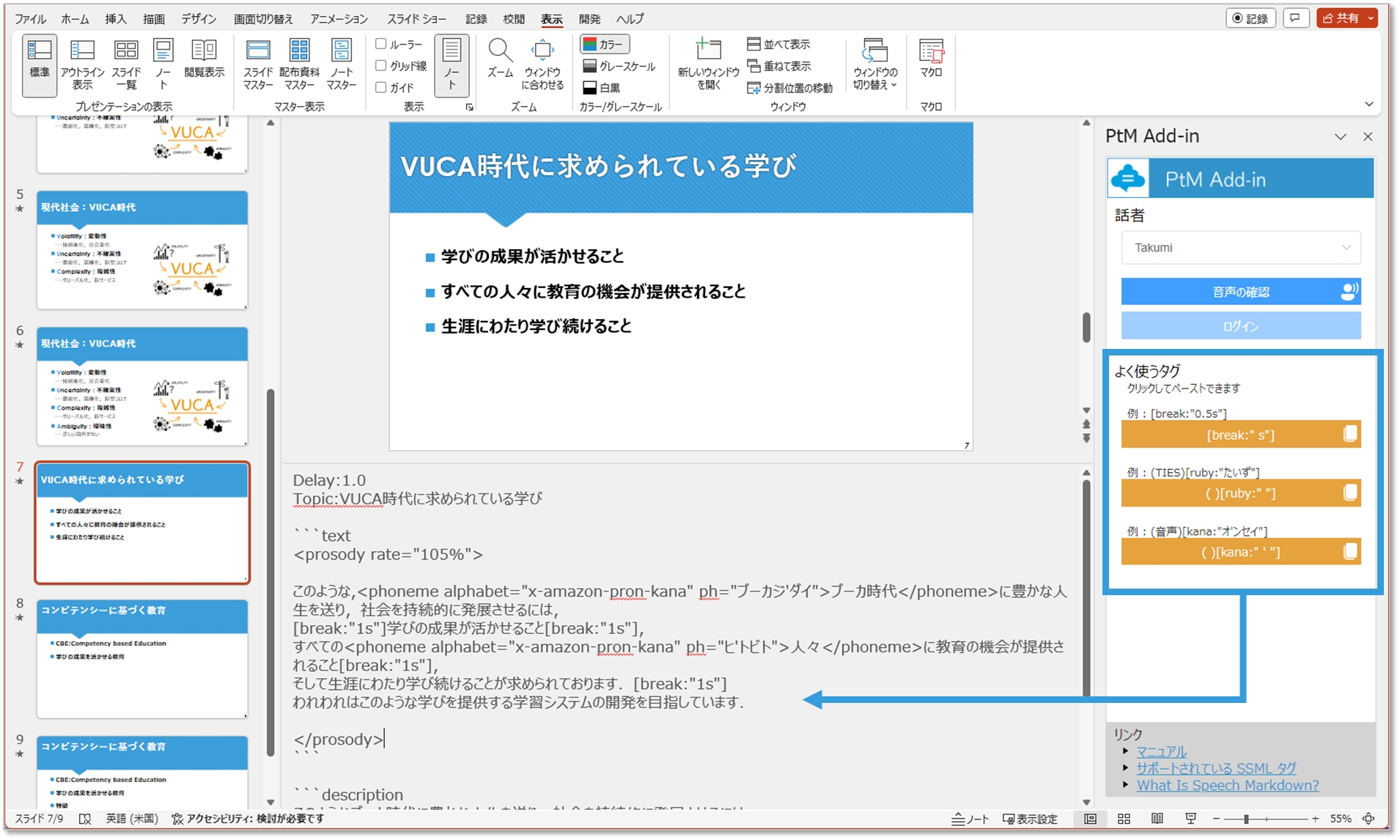Image resolution: width=1400 pixels, height=840 pixels.
Task: Open the スライドマスター view
Action: click(x=257, y=64)
